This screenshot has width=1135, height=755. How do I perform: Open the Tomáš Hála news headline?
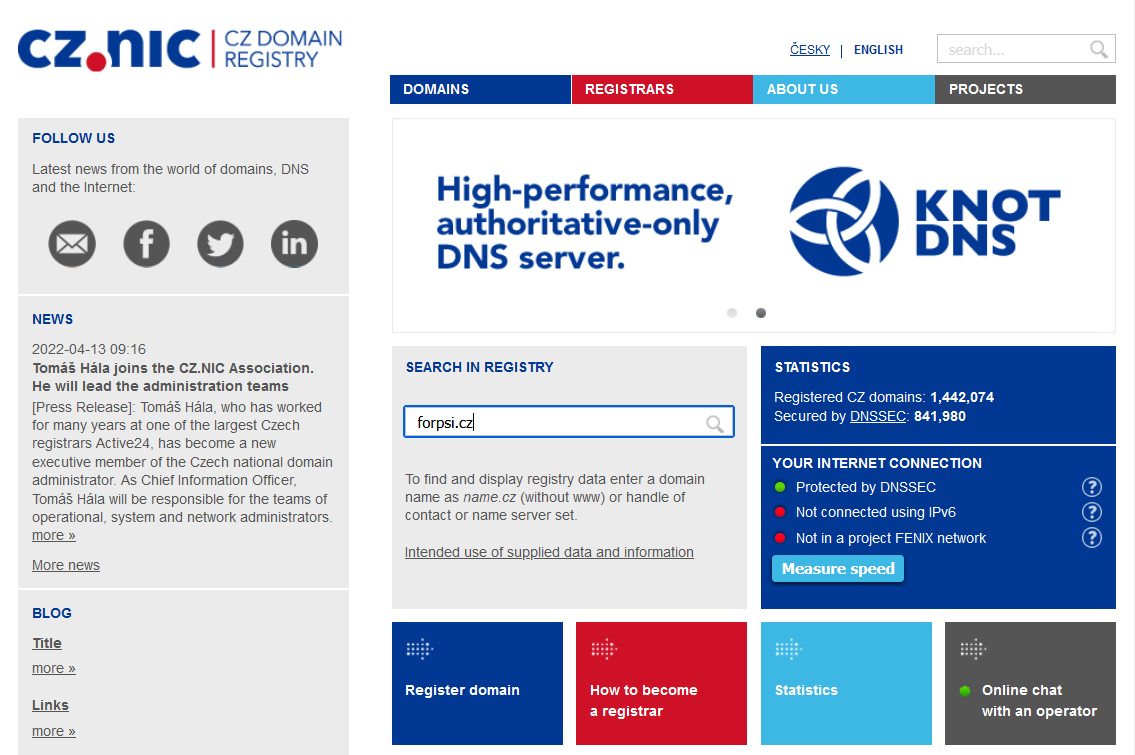coord(173,377)
